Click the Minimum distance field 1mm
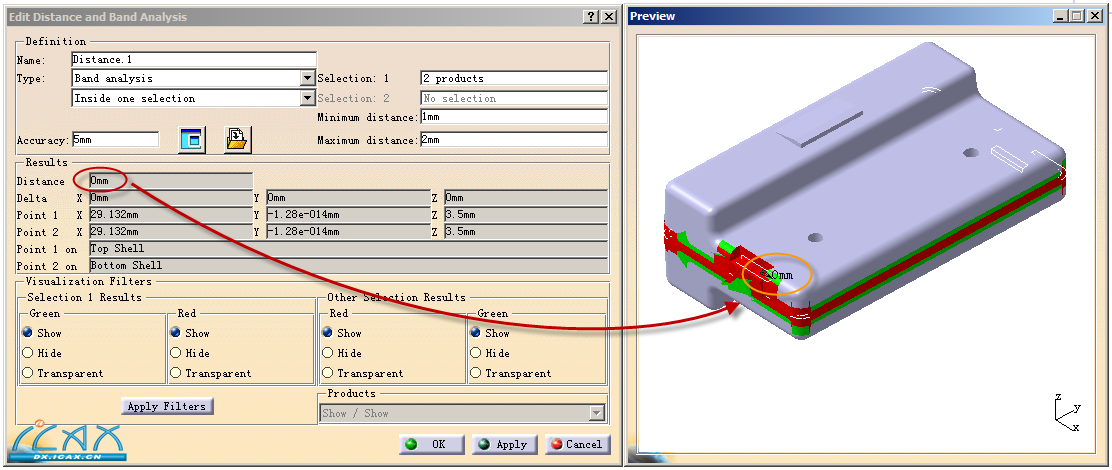Image resolution: width=1112 pixels, height=470 pixels. (514, 117)
